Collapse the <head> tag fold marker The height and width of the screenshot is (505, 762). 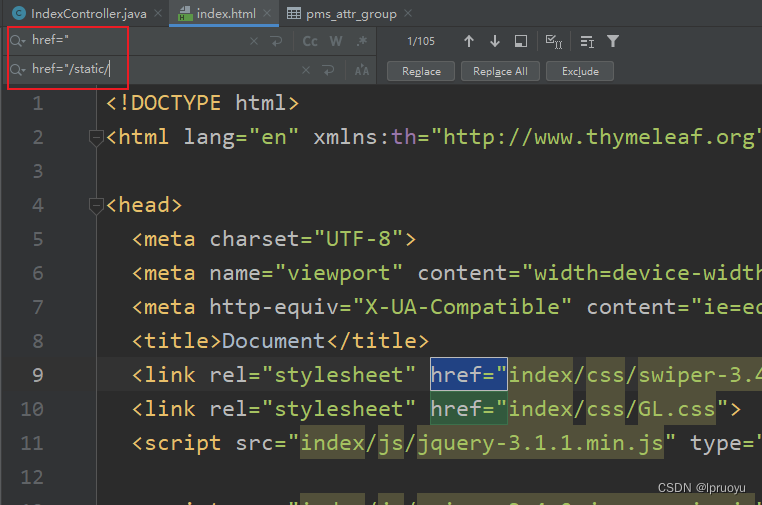click(96, 206)
